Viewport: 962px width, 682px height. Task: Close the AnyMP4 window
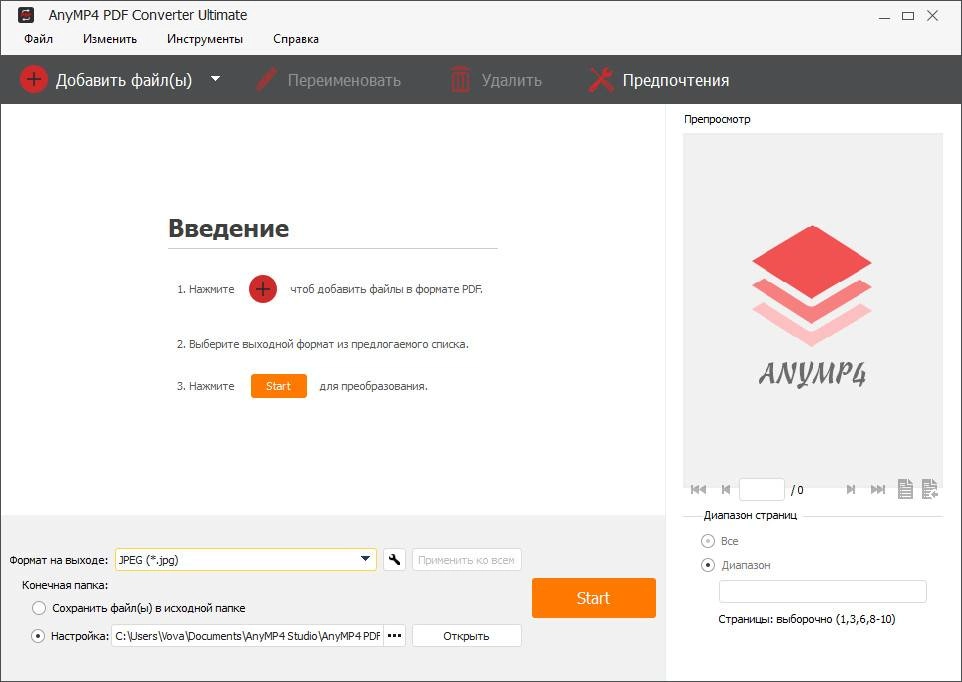pos(933,16)
